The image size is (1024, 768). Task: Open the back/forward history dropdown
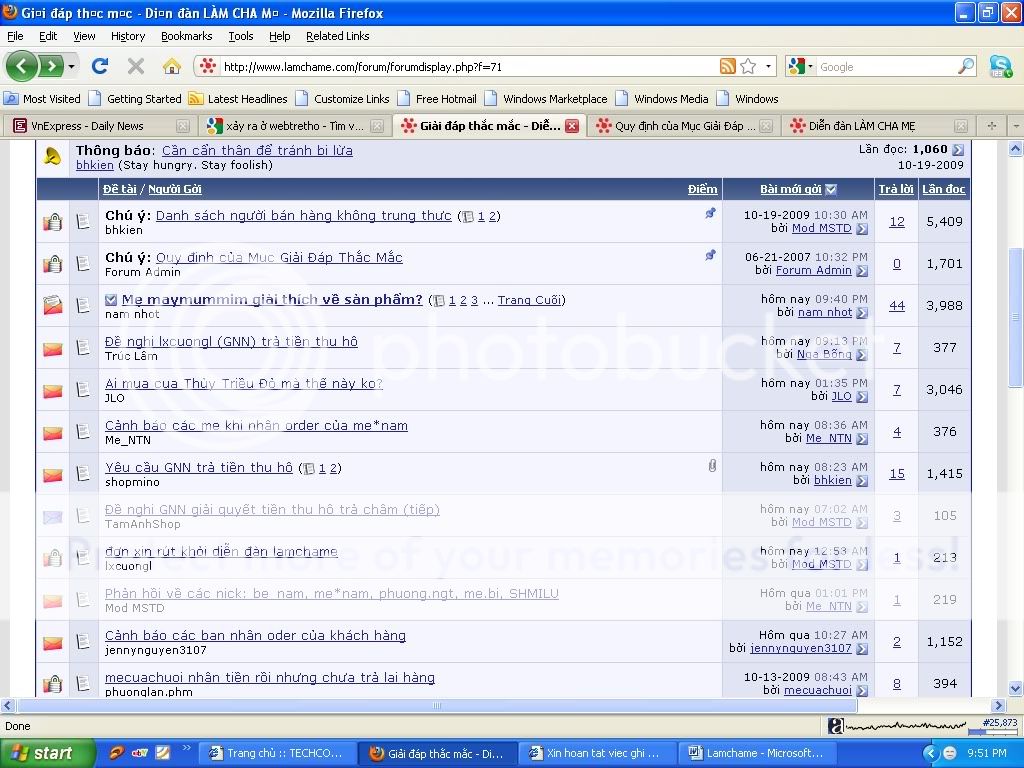(x=71, y=67)
